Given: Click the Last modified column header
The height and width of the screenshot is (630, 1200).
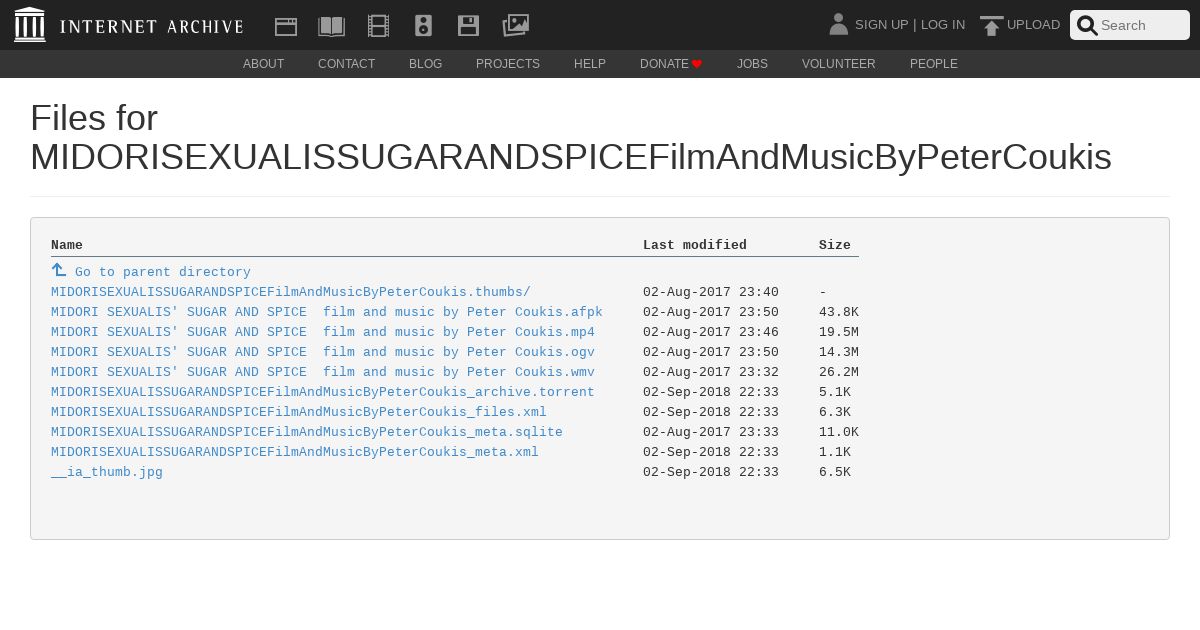Looking at the screenshot, I should (695, 245).
